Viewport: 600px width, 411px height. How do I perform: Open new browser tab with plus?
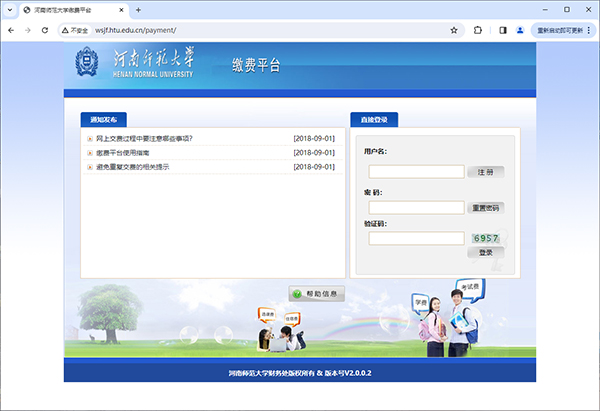point(138,9)
